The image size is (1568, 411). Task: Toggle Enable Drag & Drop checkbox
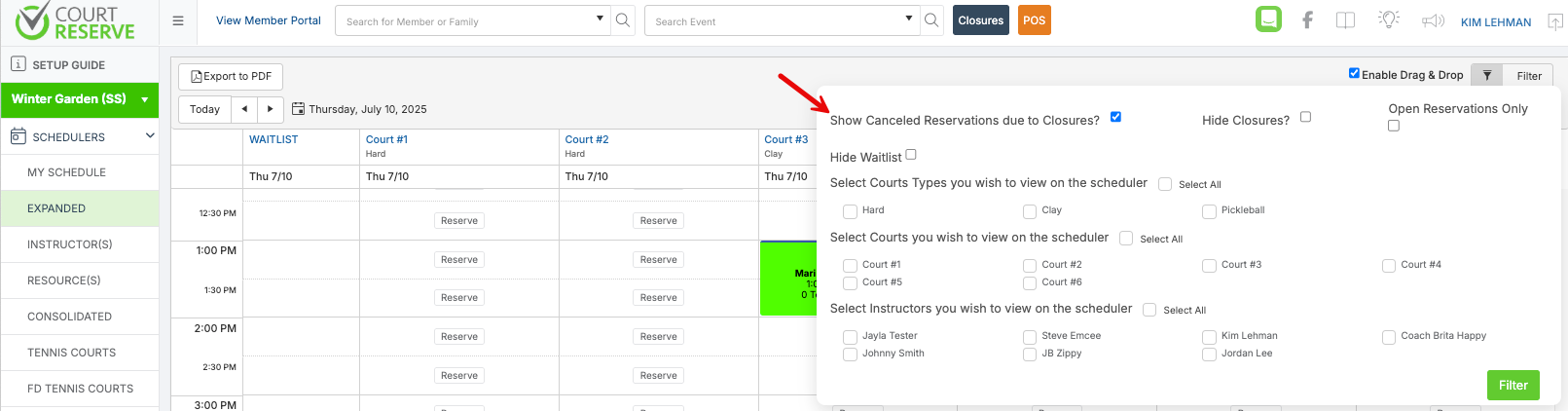[1354, 73]
